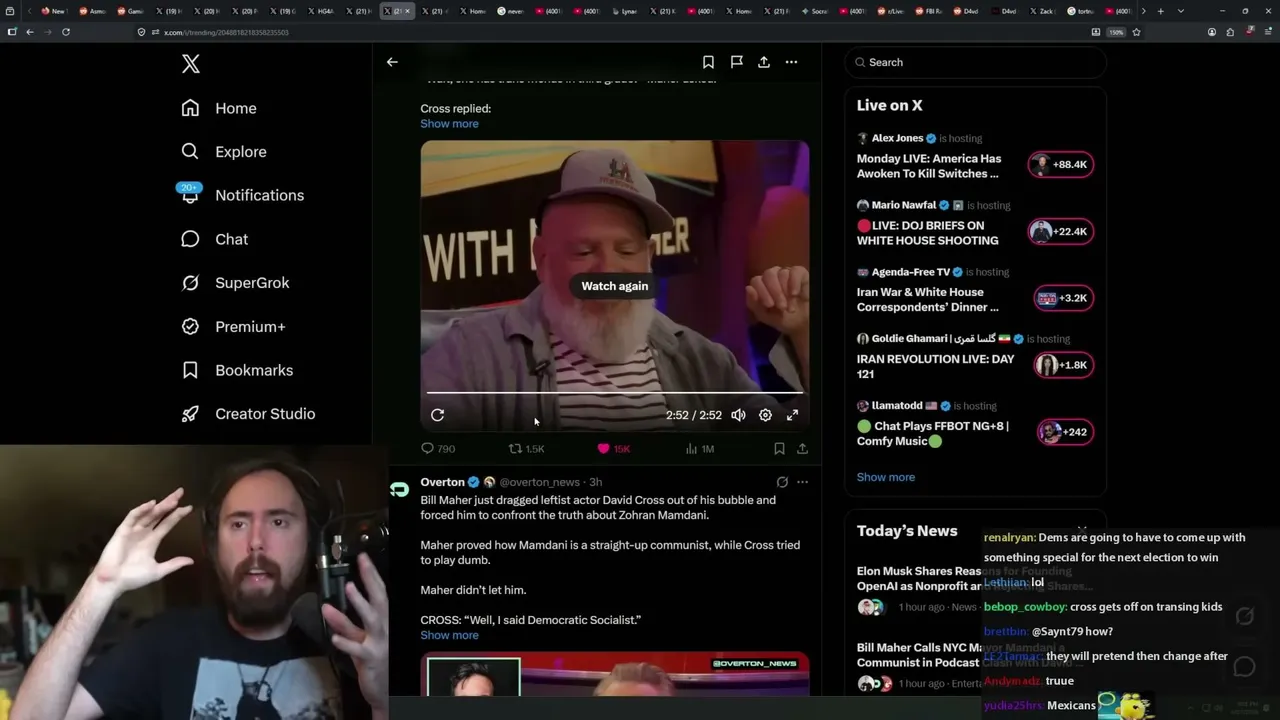Switch to the FBI R browser tab
The image size is (1280, 720).
[x=930, y=11]
